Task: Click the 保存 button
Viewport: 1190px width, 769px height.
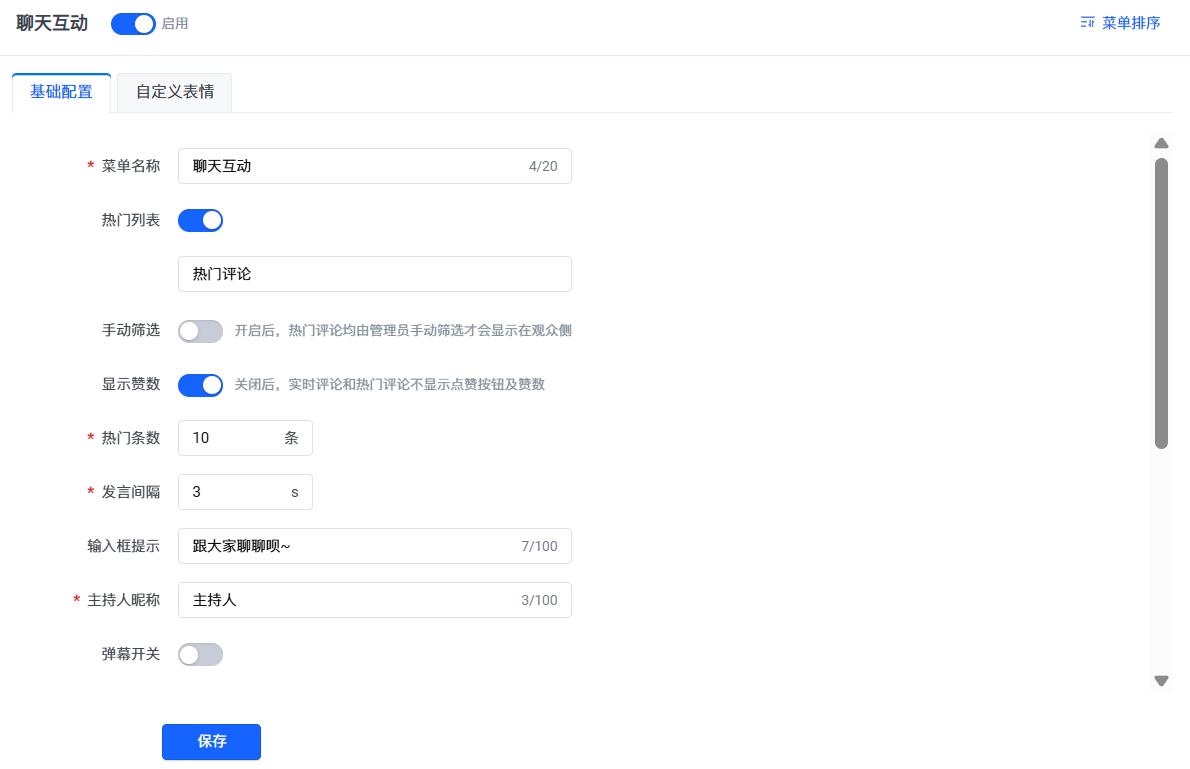Action: tap(211, 742)
